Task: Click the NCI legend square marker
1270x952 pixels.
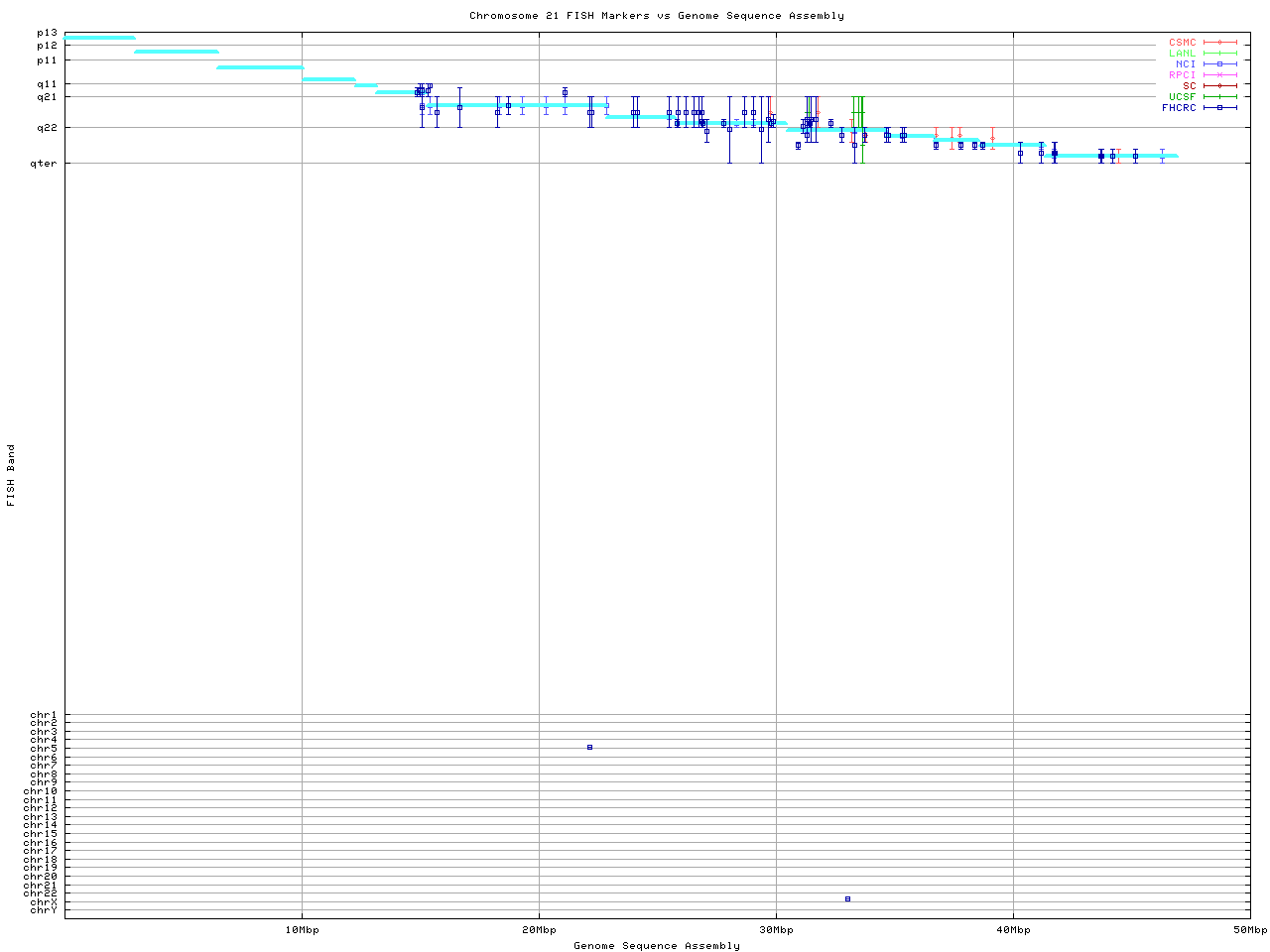Action: pos(1219,64)
